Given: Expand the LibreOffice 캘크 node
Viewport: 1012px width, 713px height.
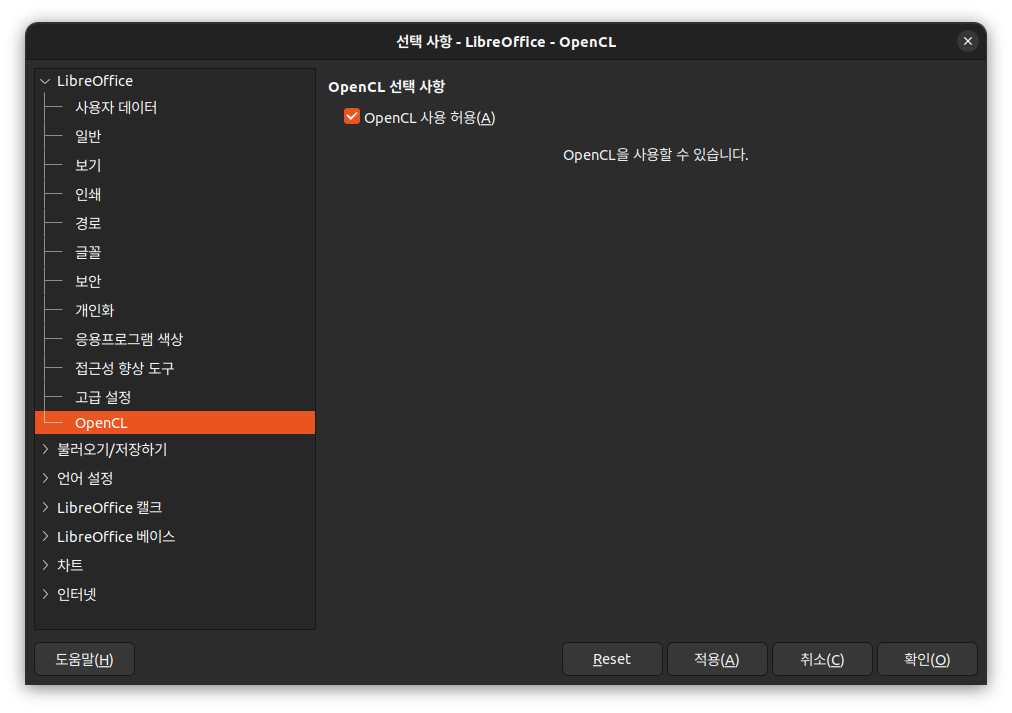Looking at the screenshot, I should point(45,507).
